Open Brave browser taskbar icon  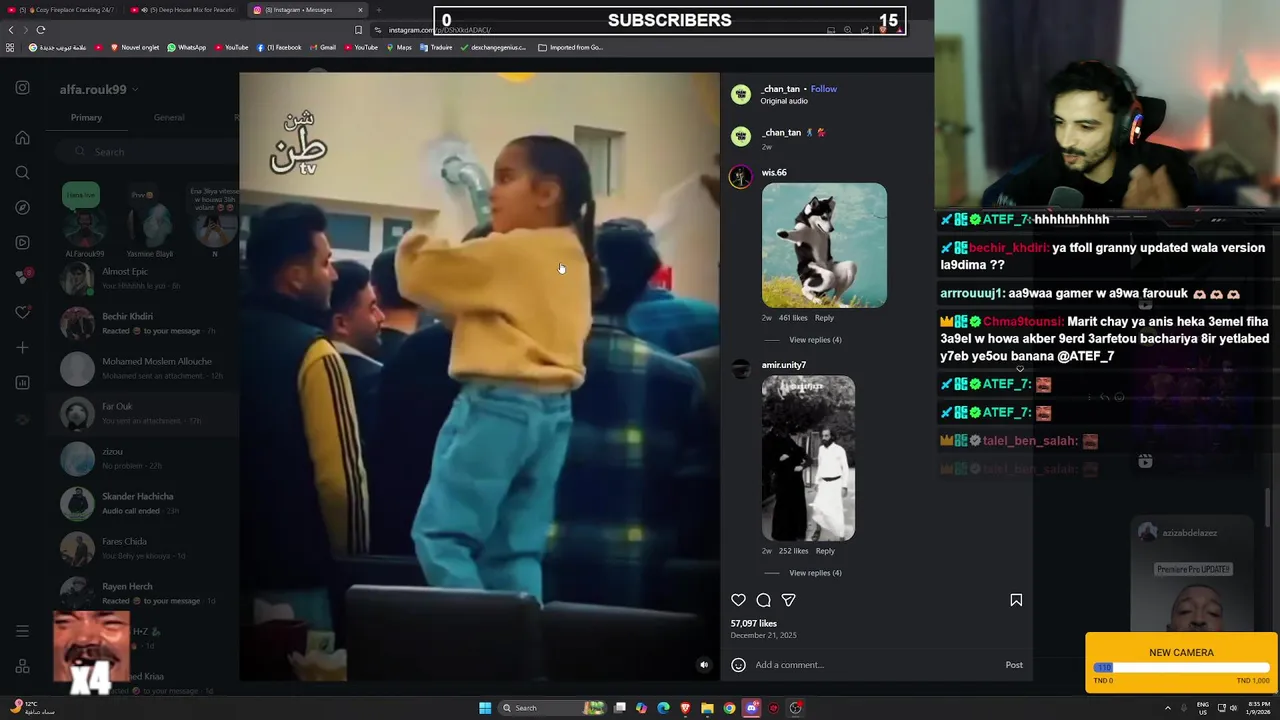(x=685, y=708)
